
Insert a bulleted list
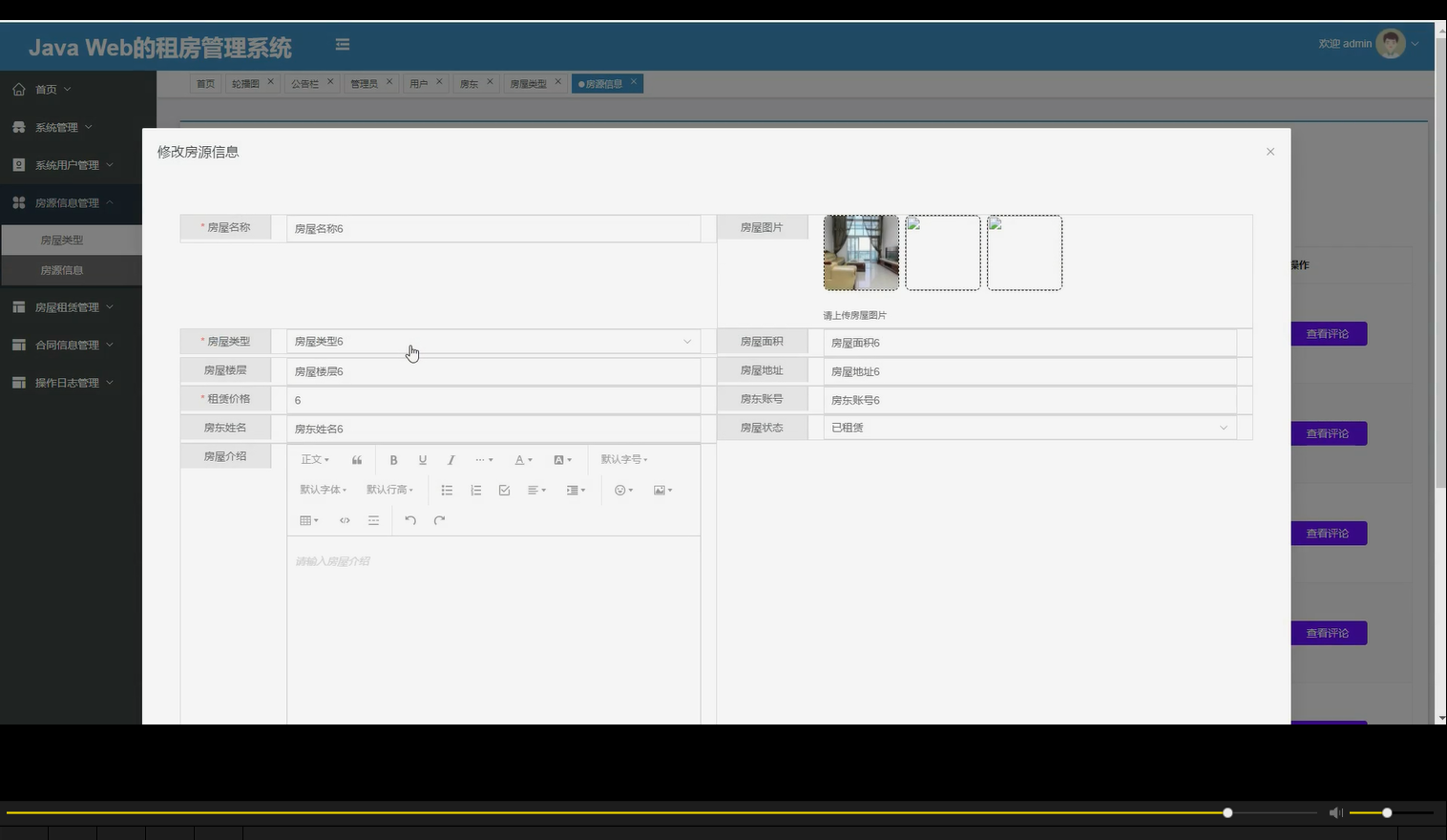tap(447, 491)
